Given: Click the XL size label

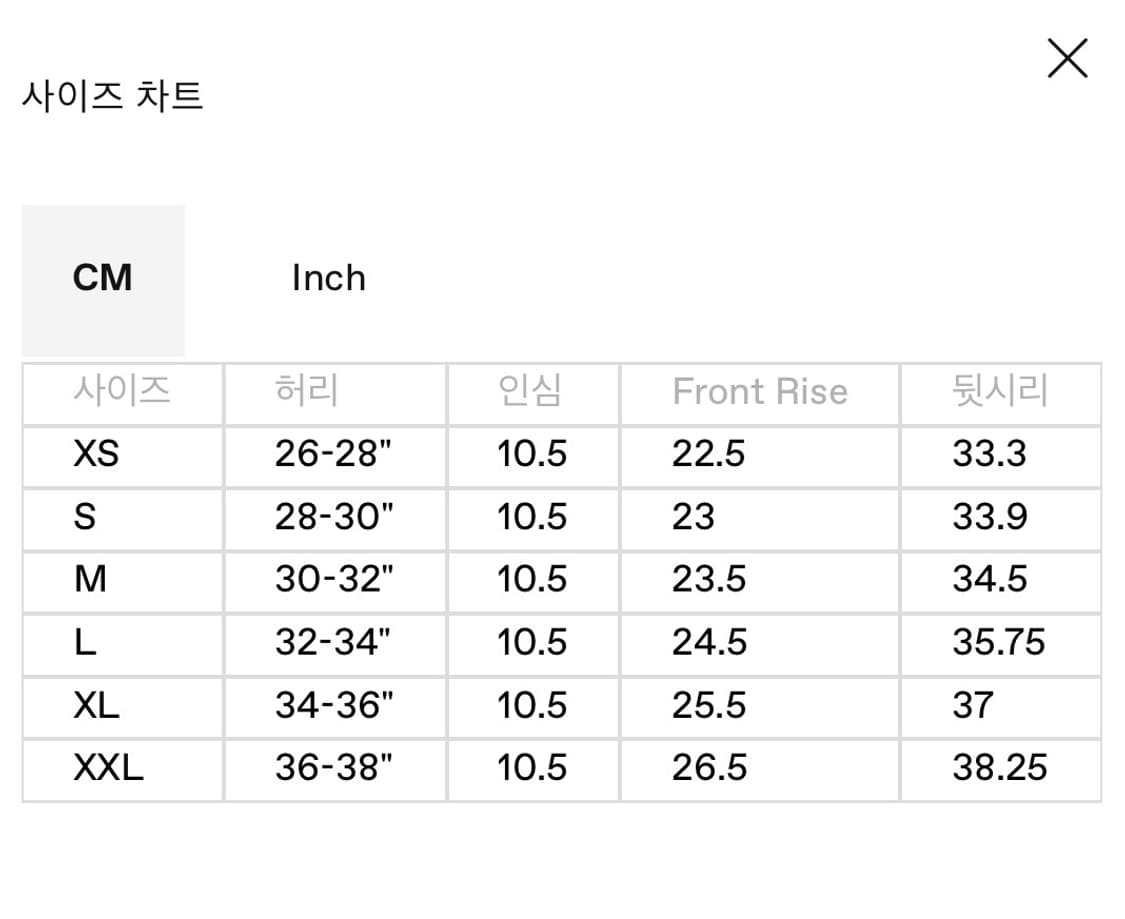Looking at the screenshot, I should point(95,706).
